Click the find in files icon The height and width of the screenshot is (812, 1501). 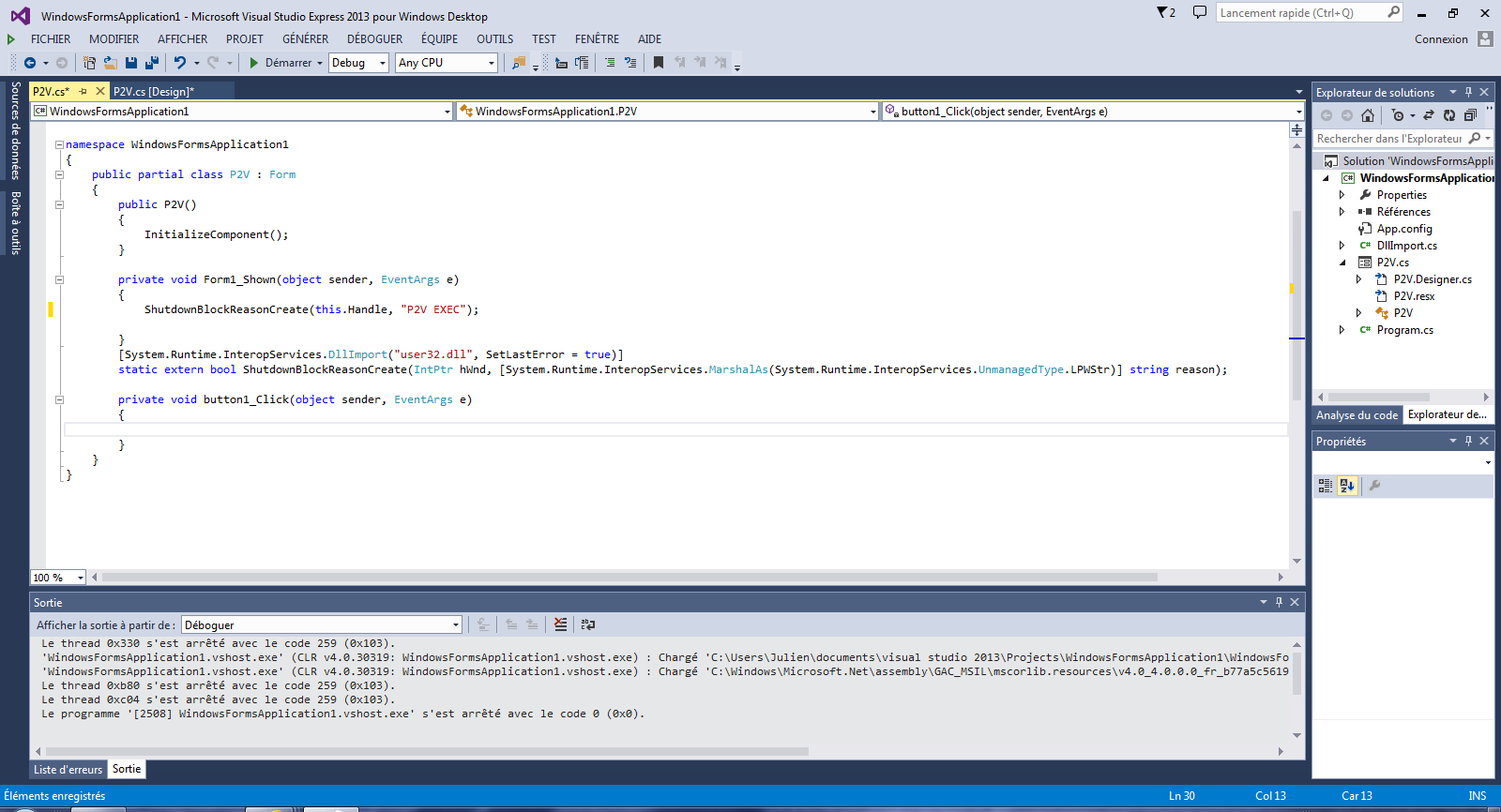[x=519, y=63]
